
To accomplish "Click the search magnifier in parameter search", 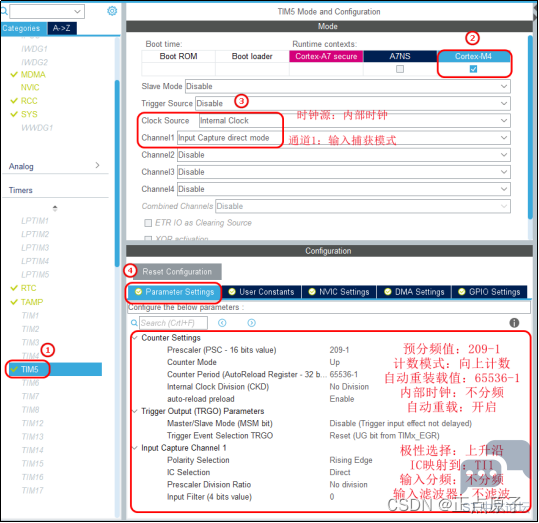I will [134, 323].
